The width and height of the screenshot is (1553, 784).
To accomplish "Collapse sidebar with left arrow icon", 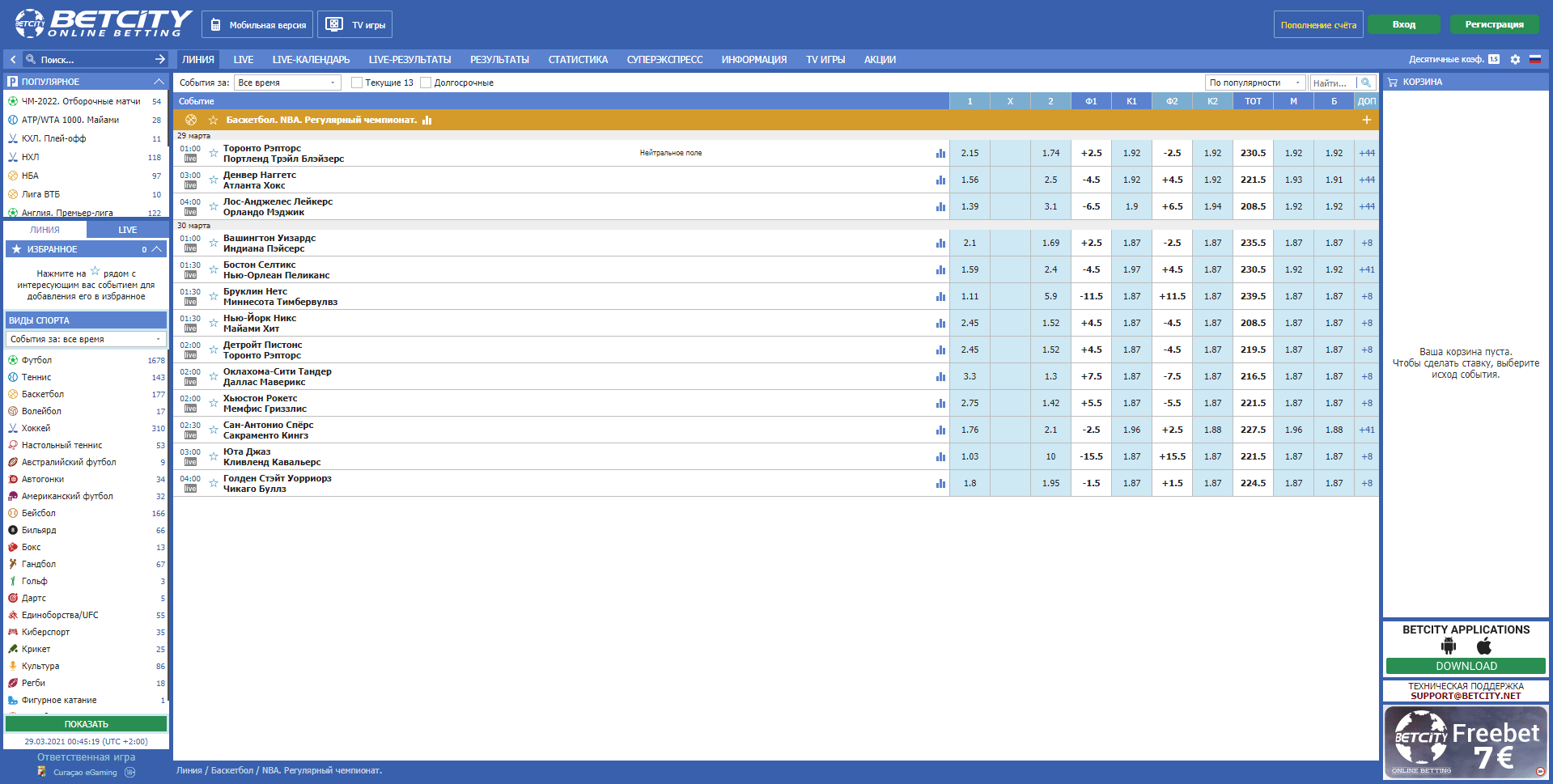I will tap(13, 59).
